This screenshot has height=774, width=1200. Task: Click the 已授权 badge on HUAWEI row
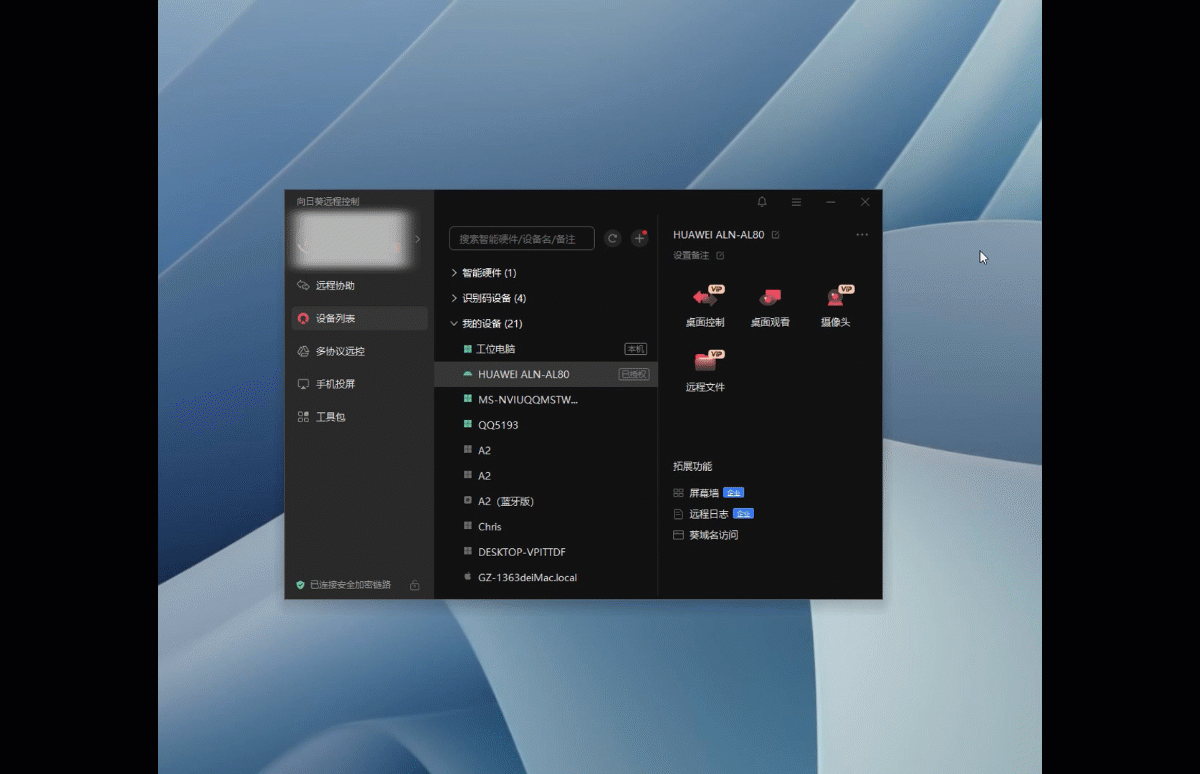(x=634, y=374)
